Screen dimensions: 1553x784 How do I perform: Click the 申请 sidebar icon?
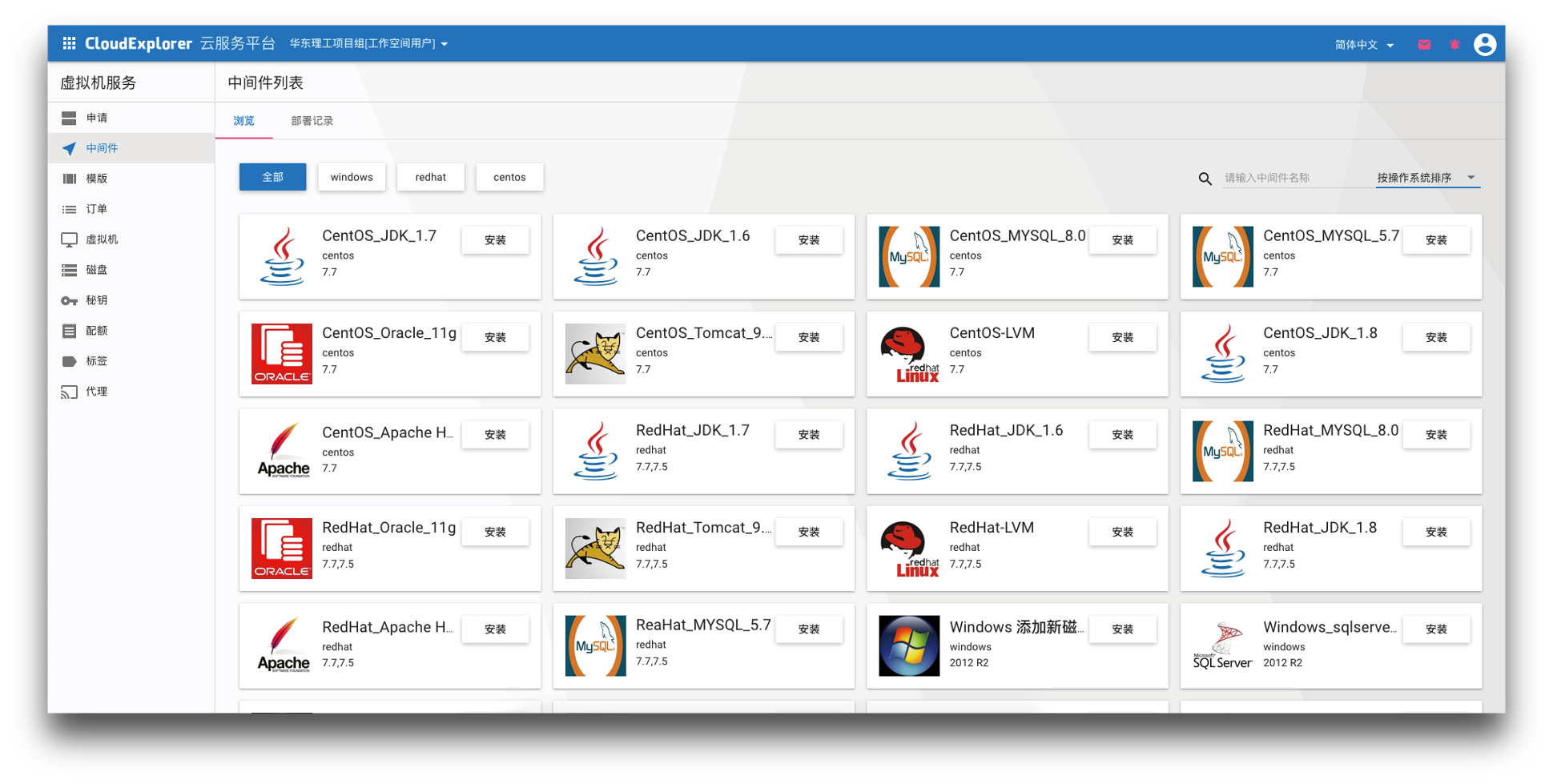(69, 118)
